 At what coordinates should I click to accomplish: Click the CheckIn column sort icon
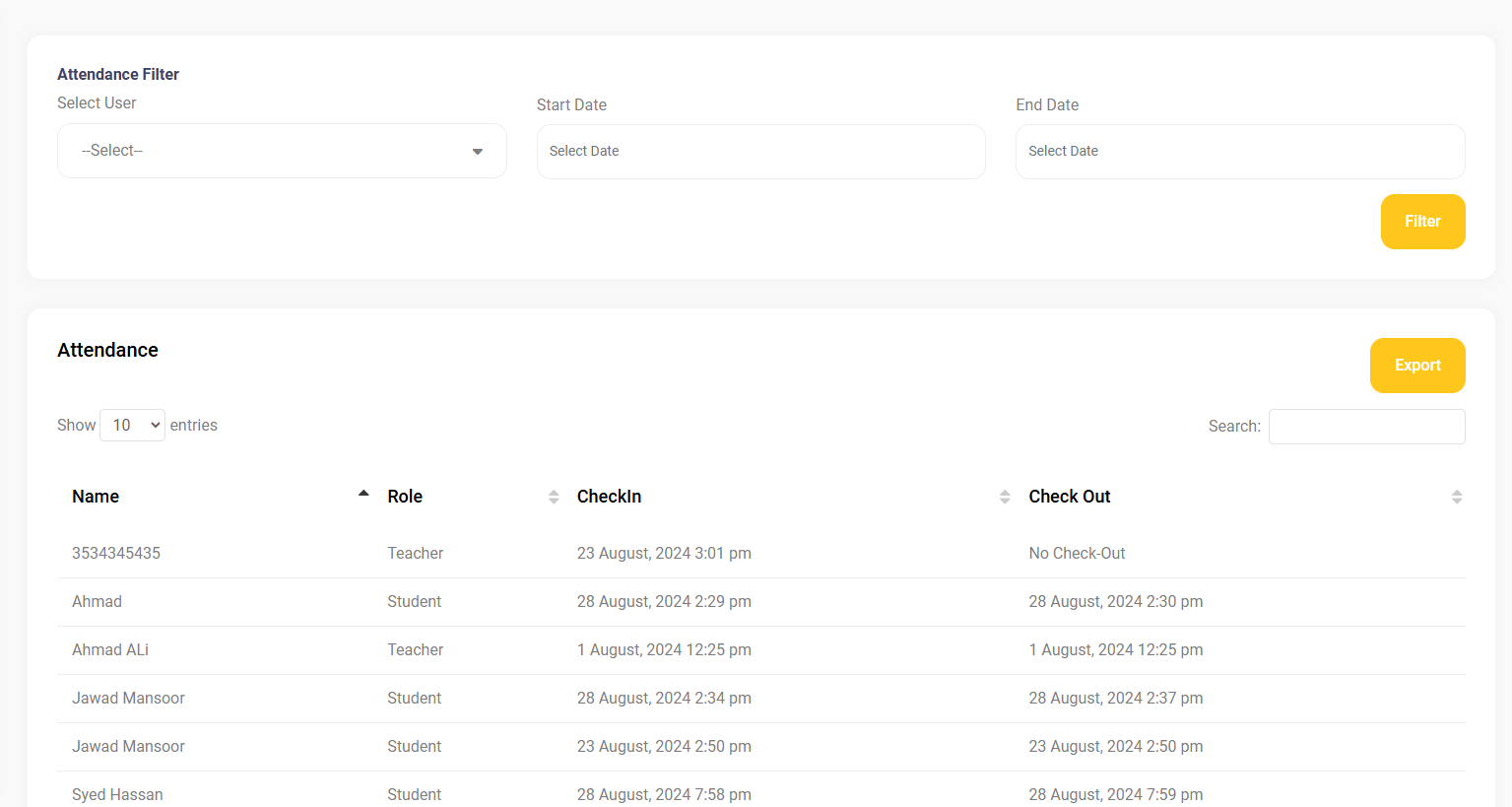click(1005, 497)
